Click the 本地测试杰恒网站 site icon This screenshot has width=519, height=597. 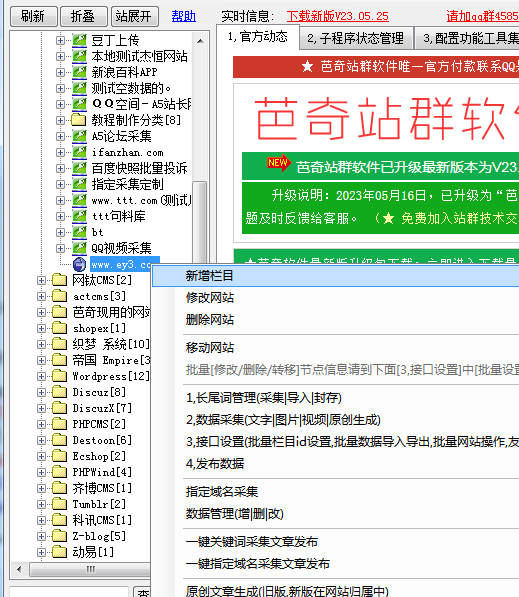click(79, 56)
